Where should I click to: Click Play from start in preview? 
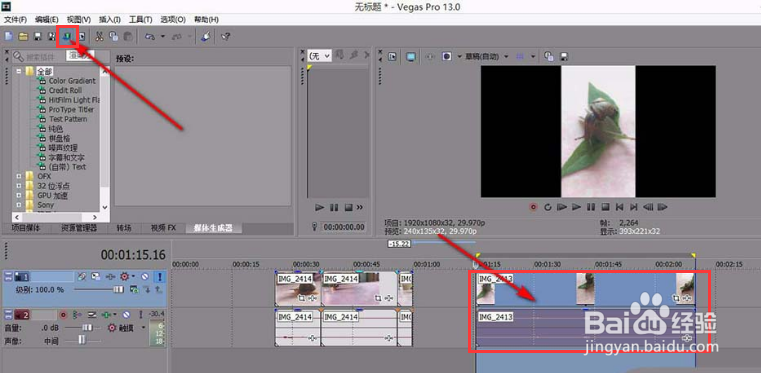562,207
